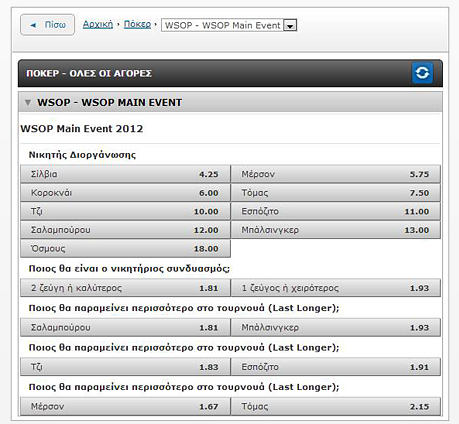Viewport: 459px width, 424px height.
Task: Bet on Σίλβια at 4.25
Action: coord(125,174)
